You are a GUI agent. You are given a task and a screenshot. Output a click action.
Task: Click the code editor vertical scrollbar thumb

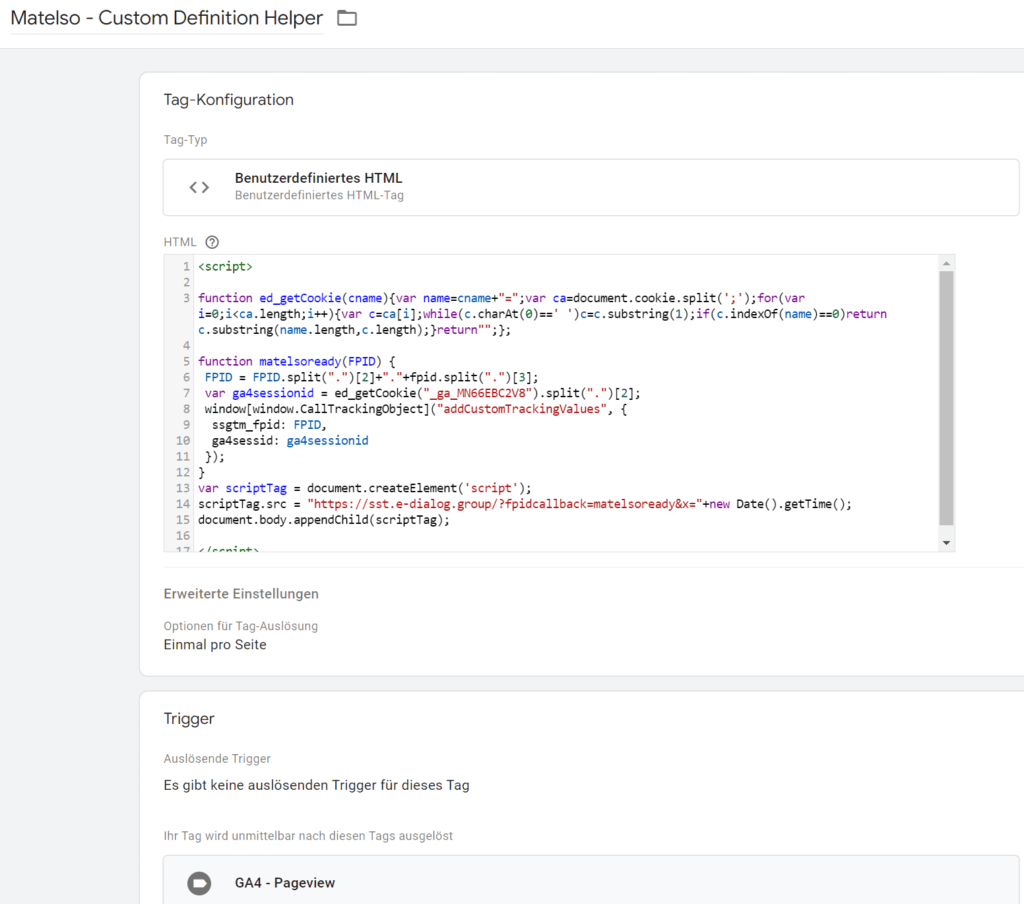[x=946, y=398]
